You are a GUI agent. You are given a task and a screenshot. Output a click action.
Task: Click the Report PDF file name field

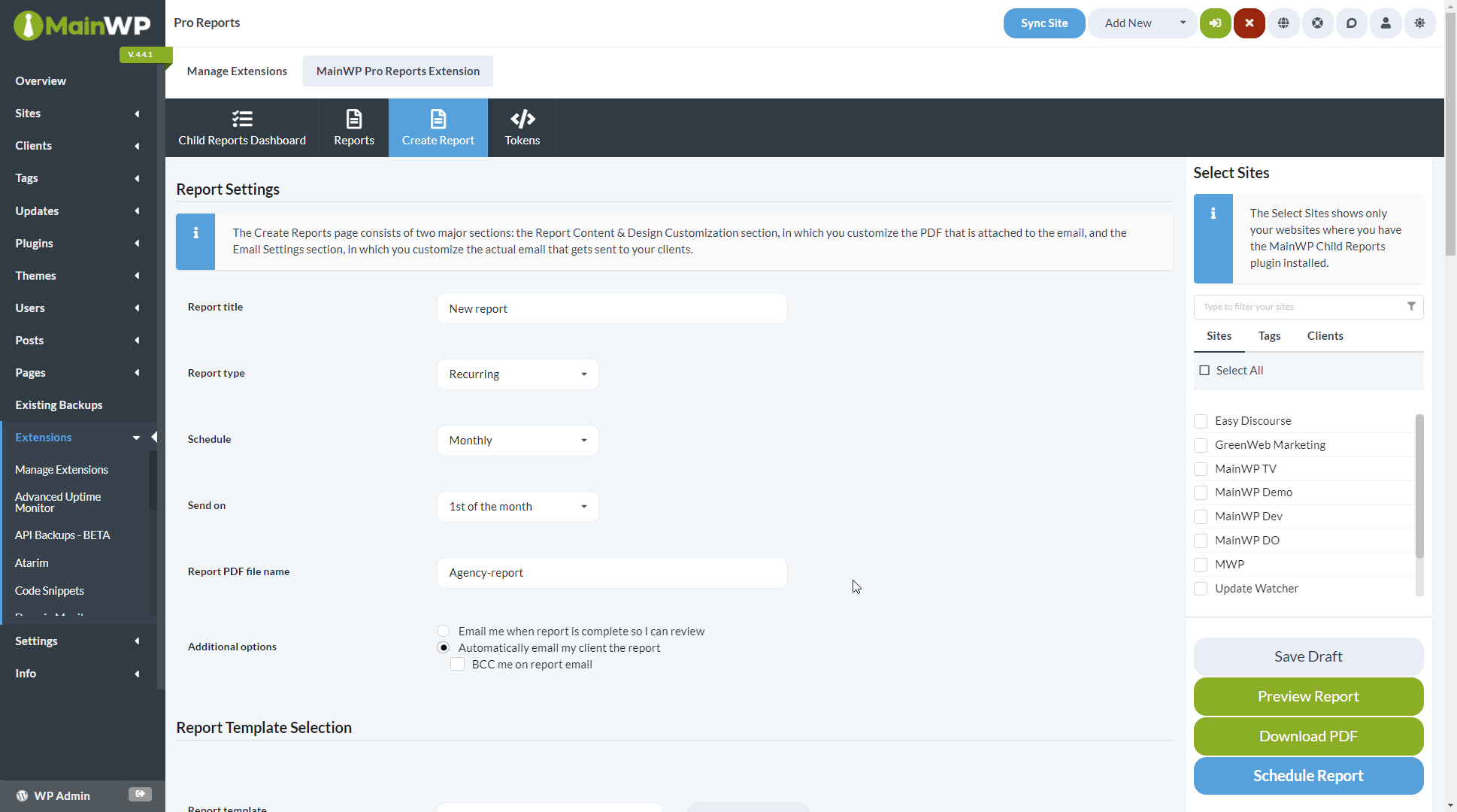pyautogui.click(x=612, y=573)
